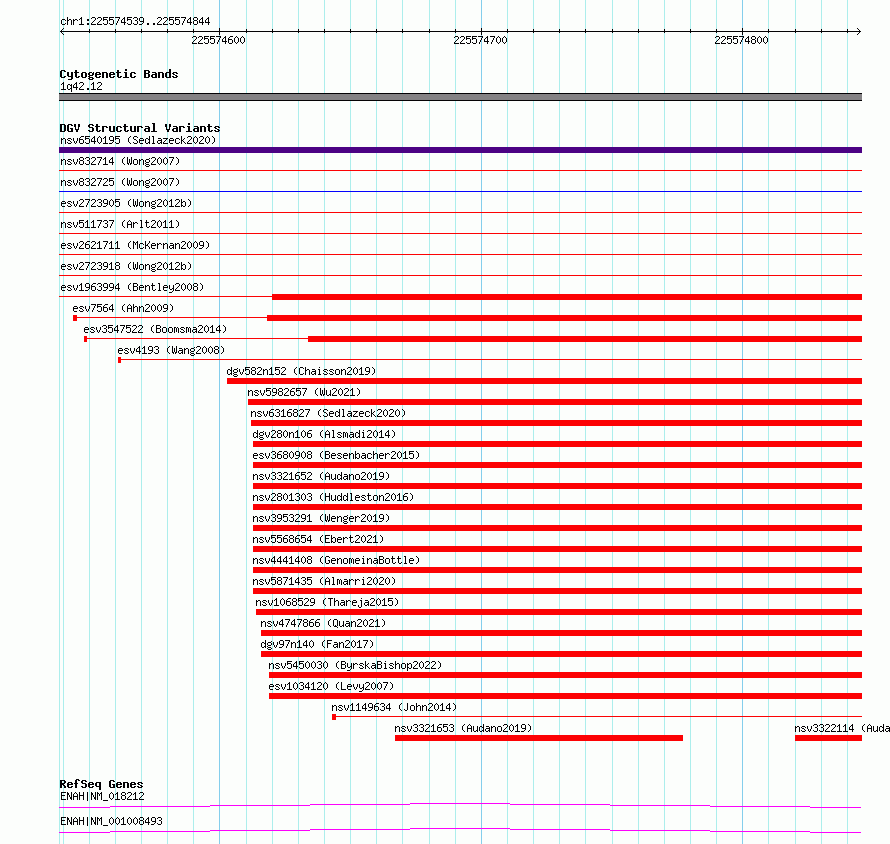
Task: Open esv1963994 (Bentley2008) variant
Action: click(x=132, y=287)
